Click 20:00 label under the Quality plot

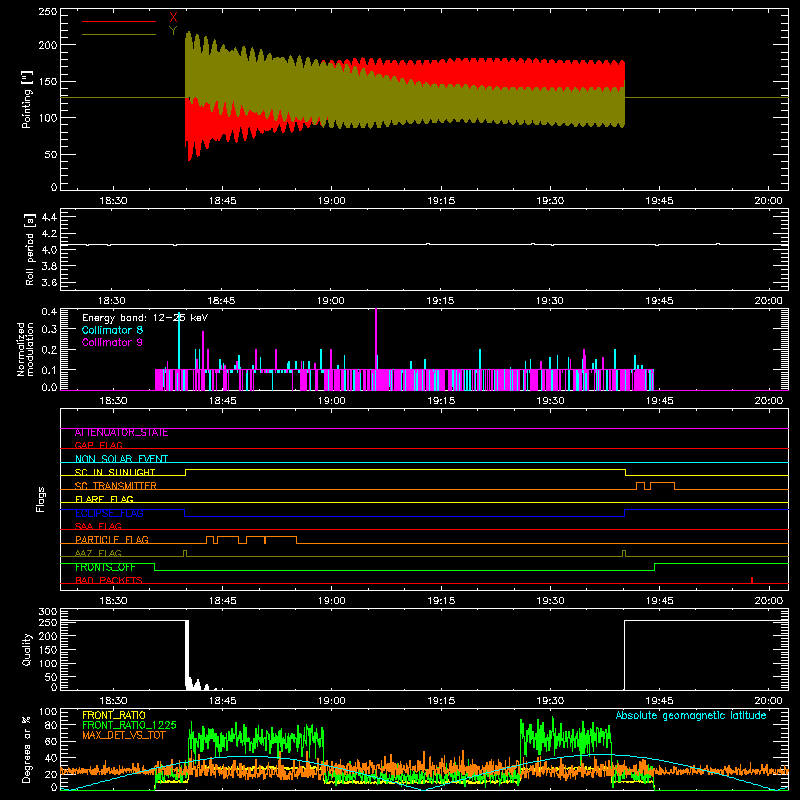coord(768,701)
